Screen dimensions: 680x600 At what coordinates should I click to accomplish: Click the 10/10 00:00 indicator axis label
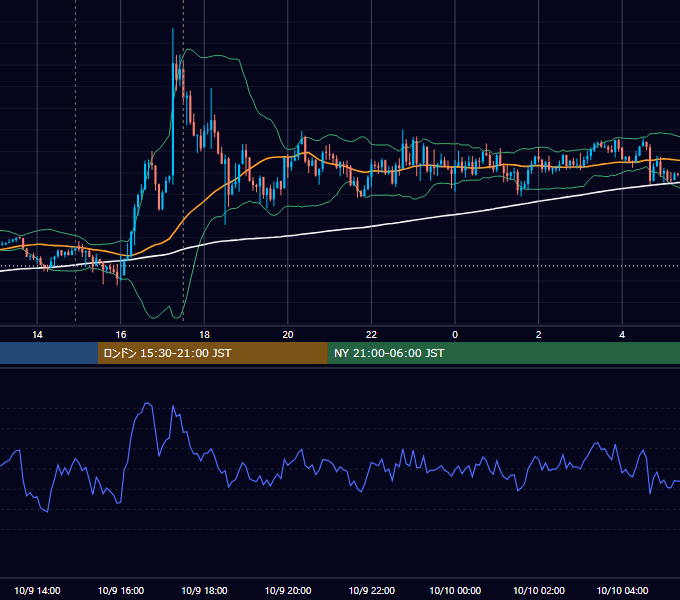click(x=455, y=590)
